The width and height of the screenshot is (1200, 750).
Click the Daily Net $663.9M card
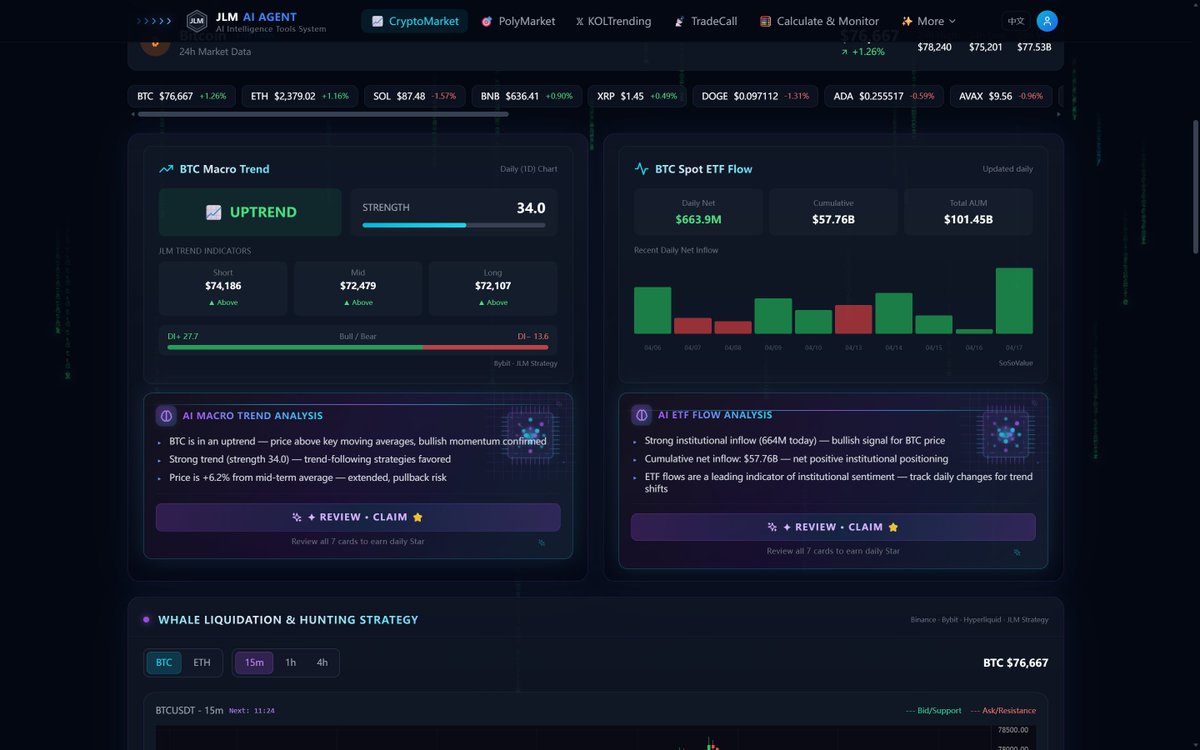click(698, 212)
